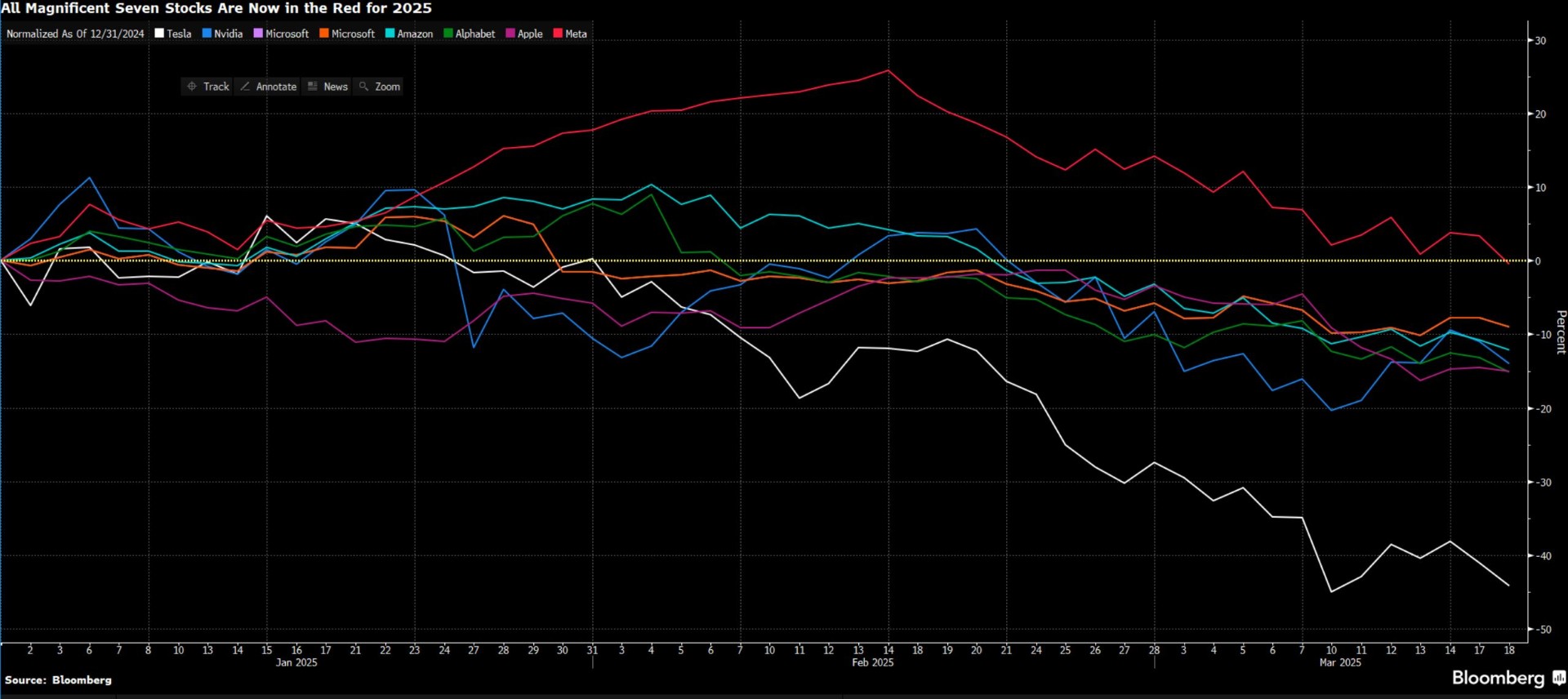Click the 'Jan 2025' axis label
The height and width of the screenshot is (699, 1568).
296,662
